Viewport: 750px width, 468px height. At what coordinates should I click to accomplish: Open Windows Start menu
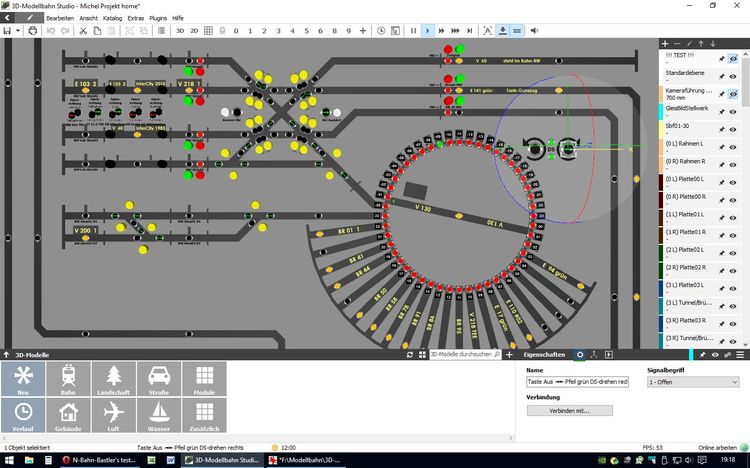[10, 460]
